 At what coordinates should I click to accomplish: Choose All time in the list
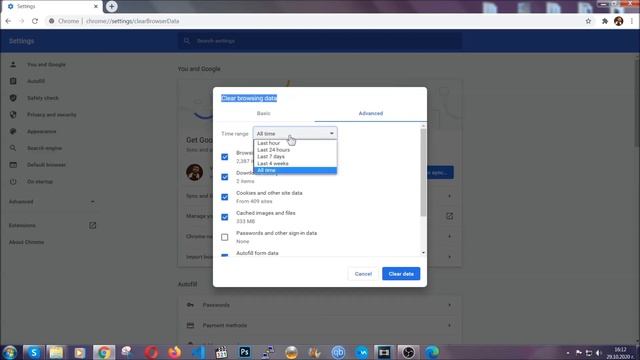click(295, 170)
